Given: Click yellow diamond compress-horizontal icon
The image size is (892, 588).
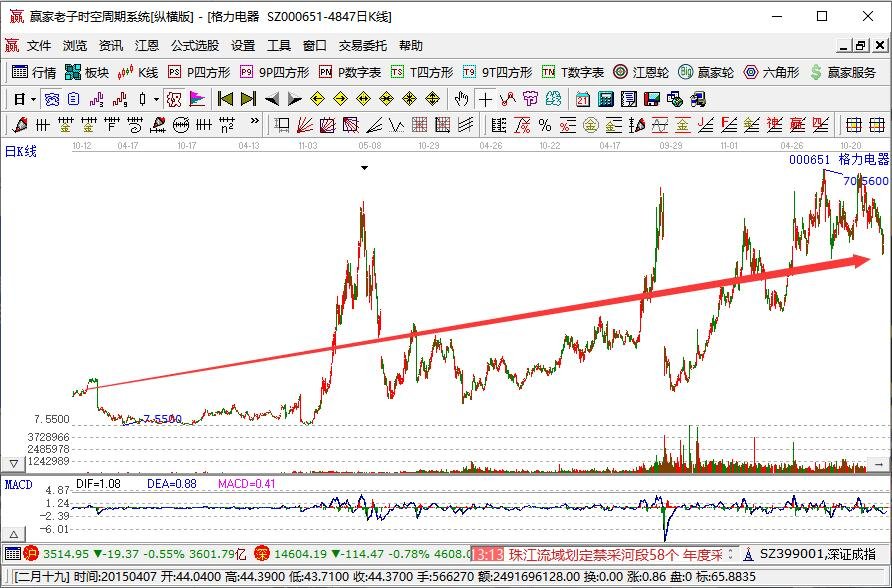Looking at the screenshot, I should 386,100.
